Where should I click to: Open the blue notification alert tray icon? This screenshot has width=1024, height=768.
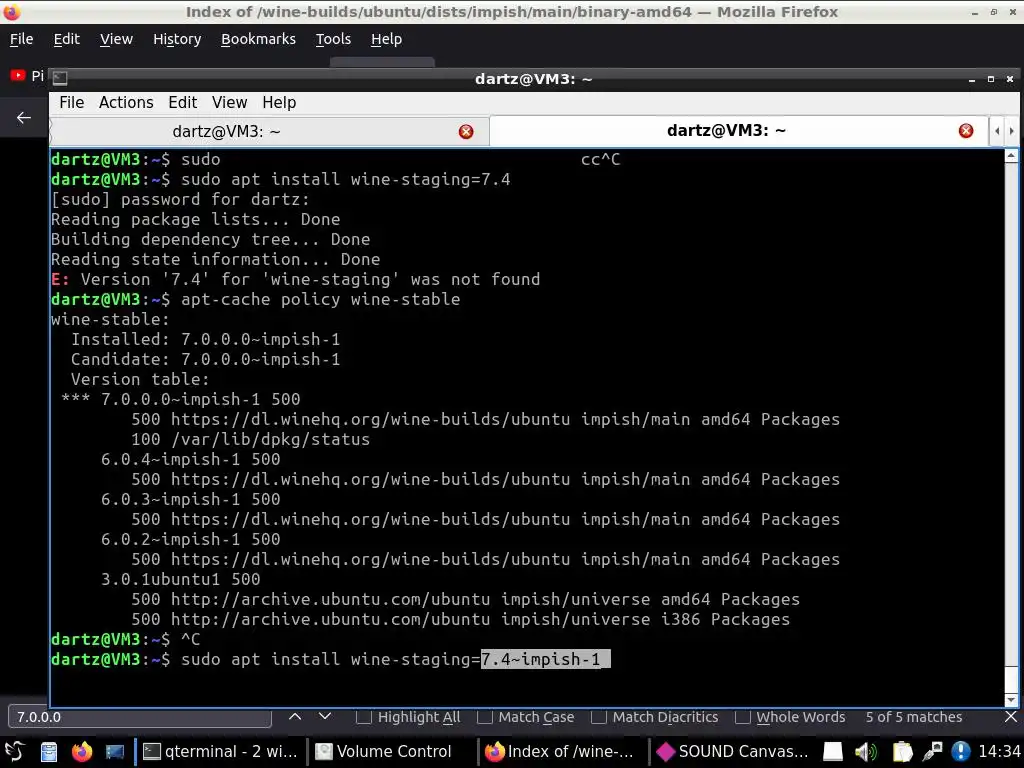point(960,752)
